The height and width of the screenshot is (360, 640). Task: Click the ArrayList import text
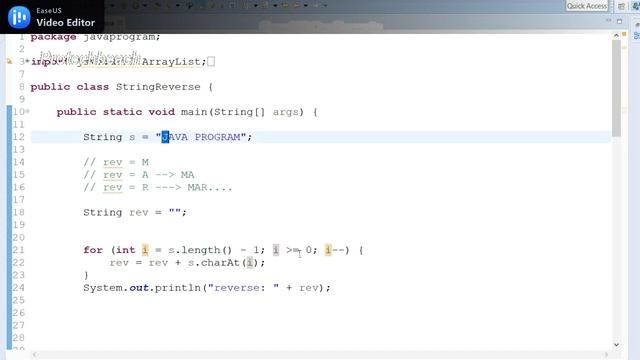coord(171,62)
